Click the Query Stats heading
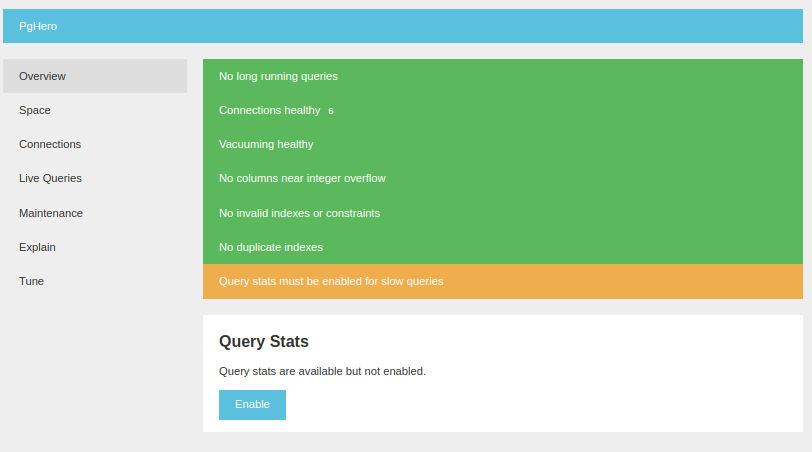Image resolution: width=812 pixels, height=452 pixels. pyautogui.click(x=264, y=342)
